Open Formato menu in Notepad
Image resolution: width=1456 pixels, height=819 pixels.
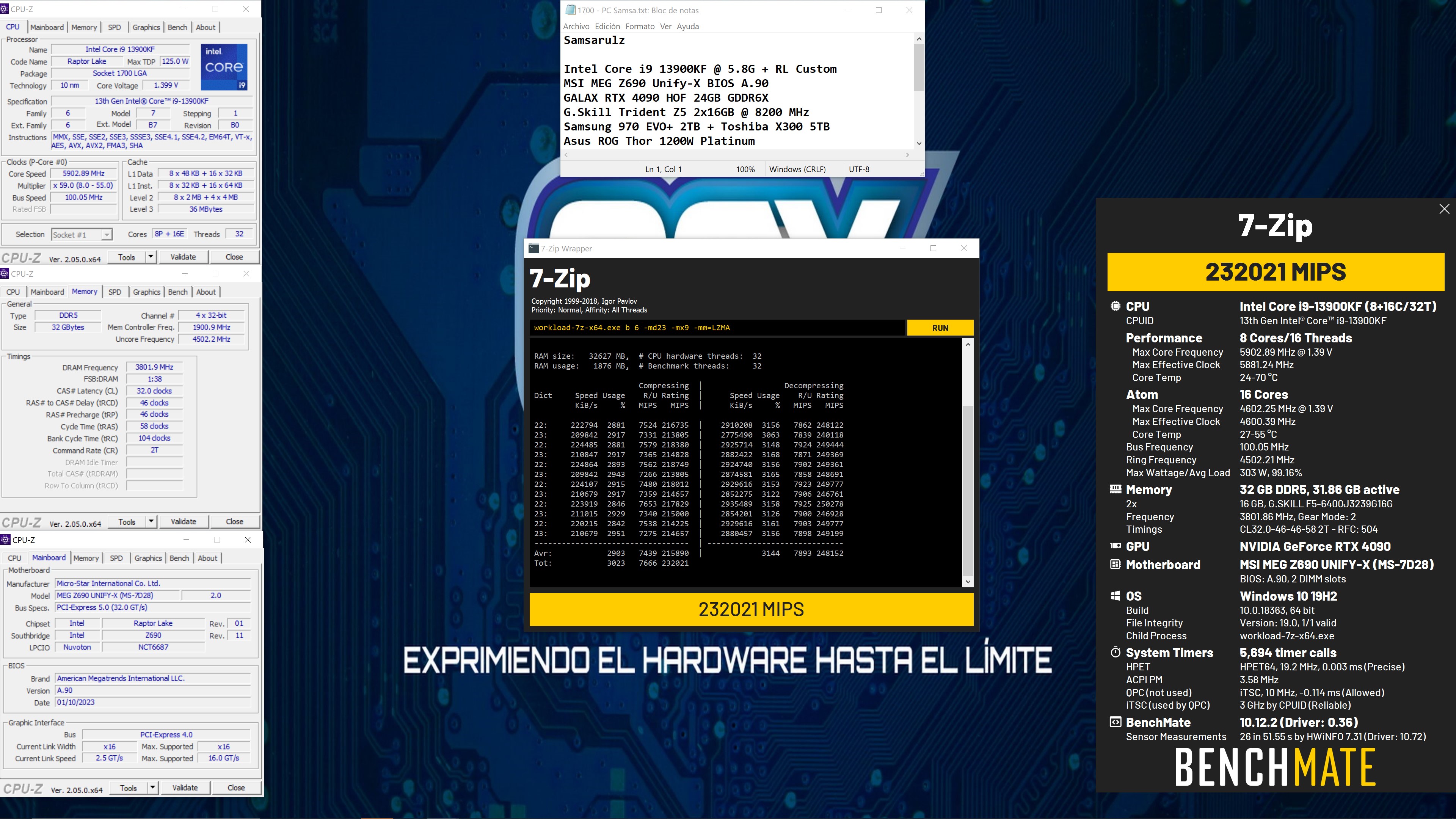tap(640, 27)
